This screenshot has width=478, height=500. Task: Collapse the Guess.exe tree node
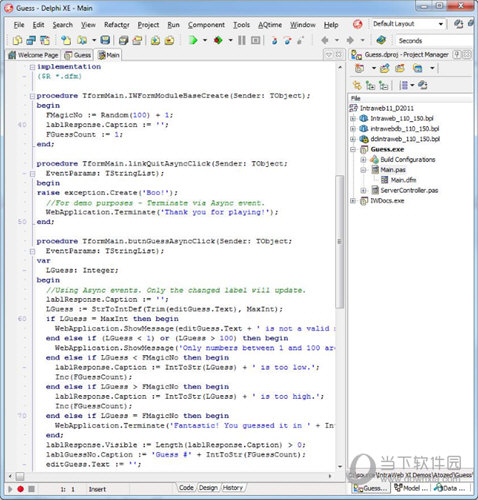click(x=353, y=149)
